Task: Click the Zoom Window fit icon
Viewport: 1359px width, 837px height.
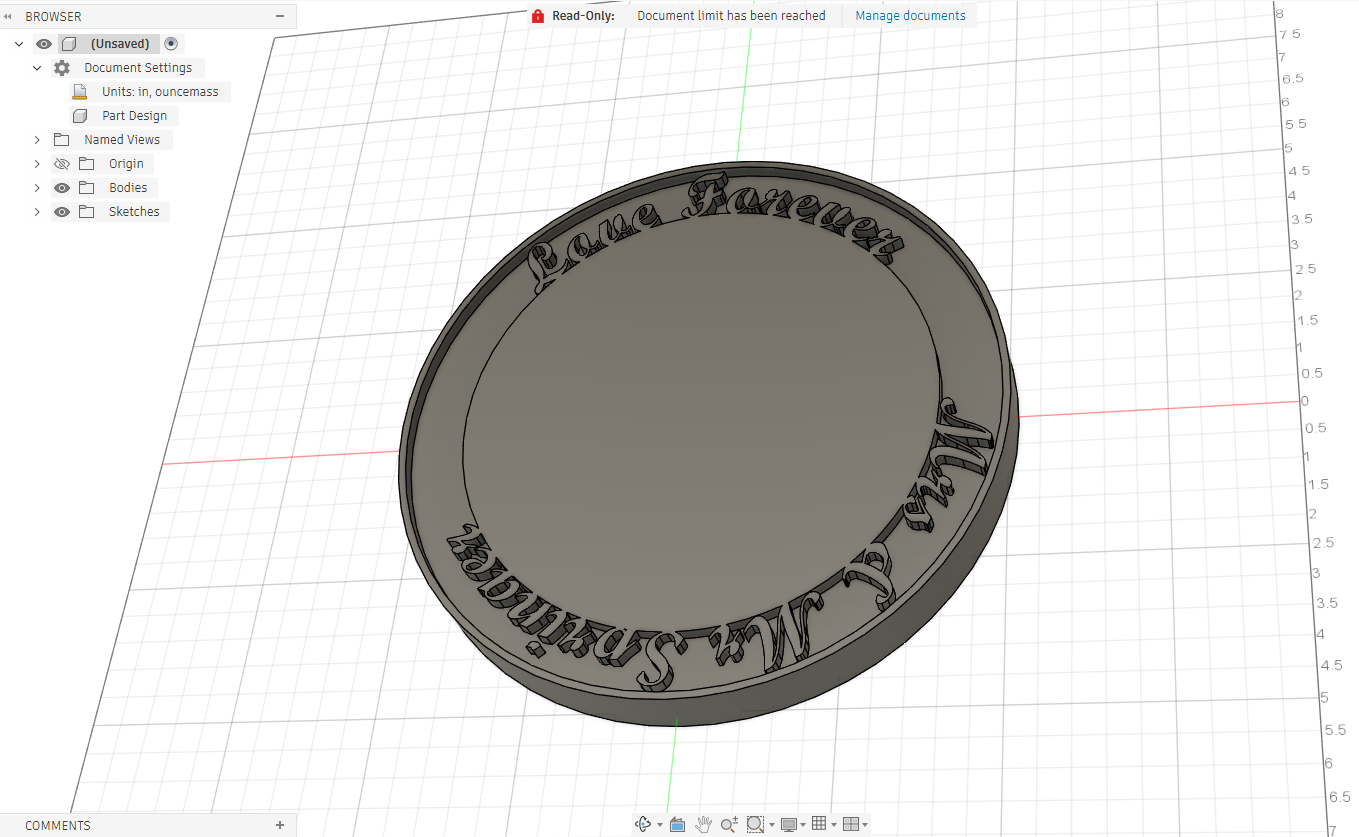Action: coord(755,824)
